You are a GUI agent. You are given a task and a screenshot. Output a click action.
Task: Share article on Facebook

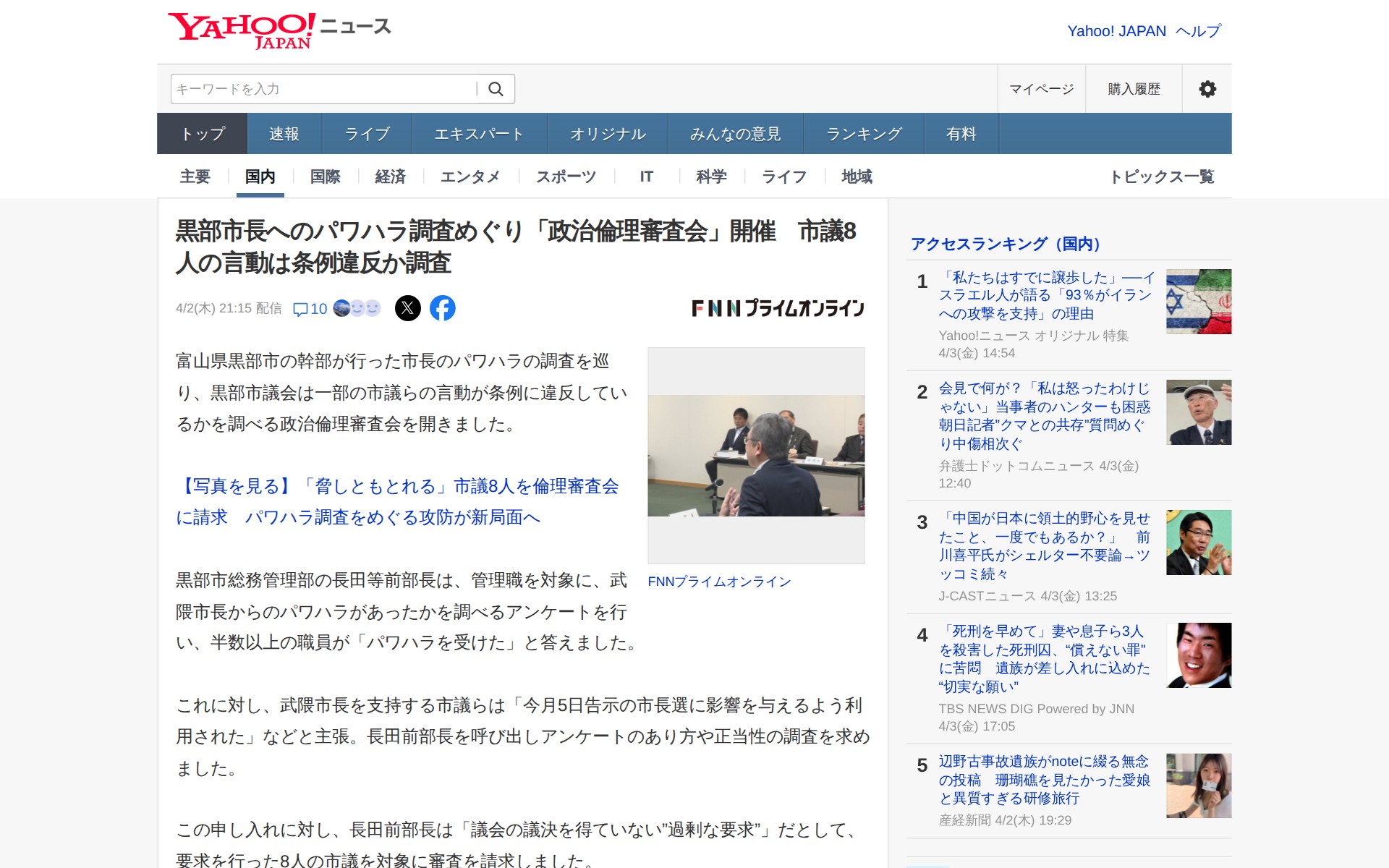coord(443,308)
